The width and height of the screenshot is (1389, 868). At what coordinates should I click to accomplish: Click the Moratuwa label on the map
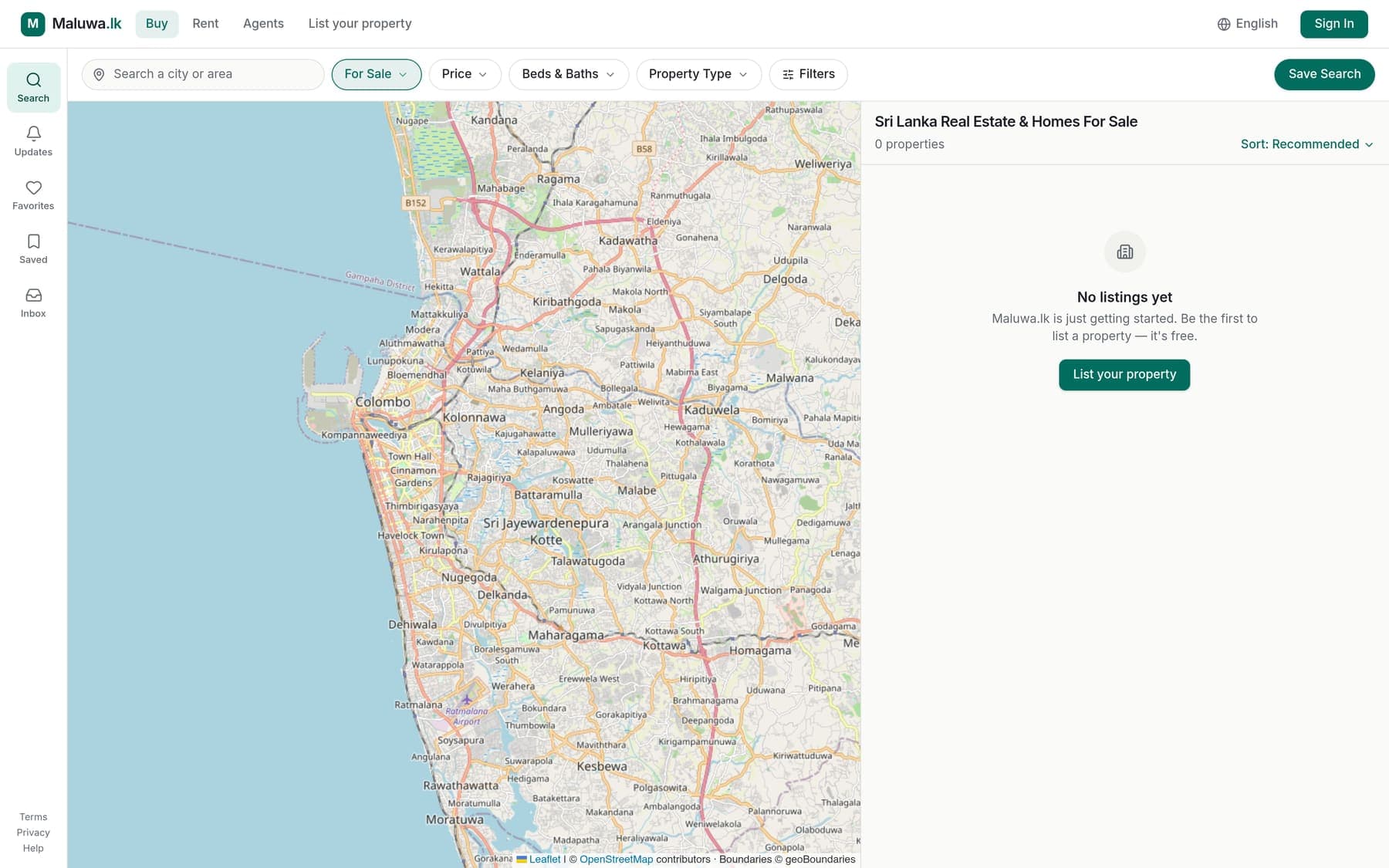(x=455, y=819)
